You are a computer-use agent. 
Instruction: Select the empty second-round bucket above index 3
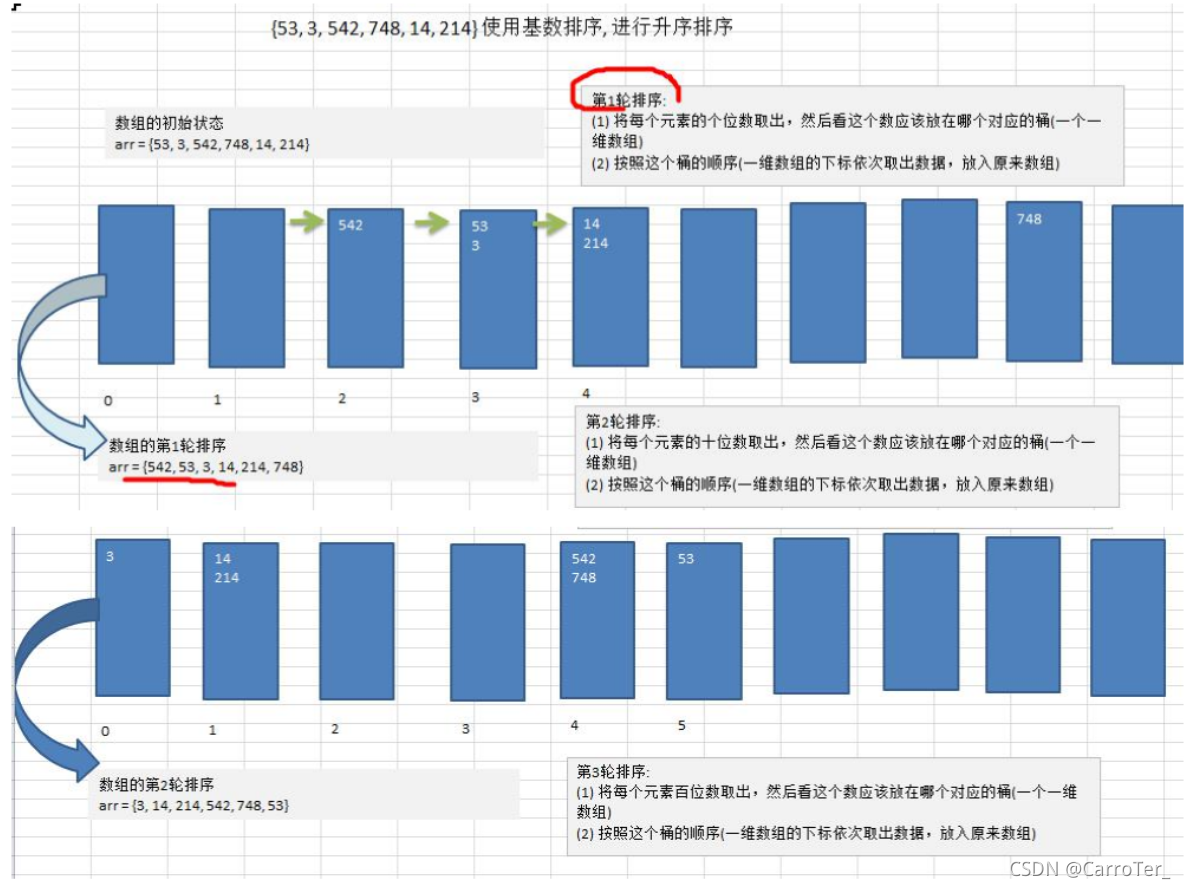pos(488,622)
